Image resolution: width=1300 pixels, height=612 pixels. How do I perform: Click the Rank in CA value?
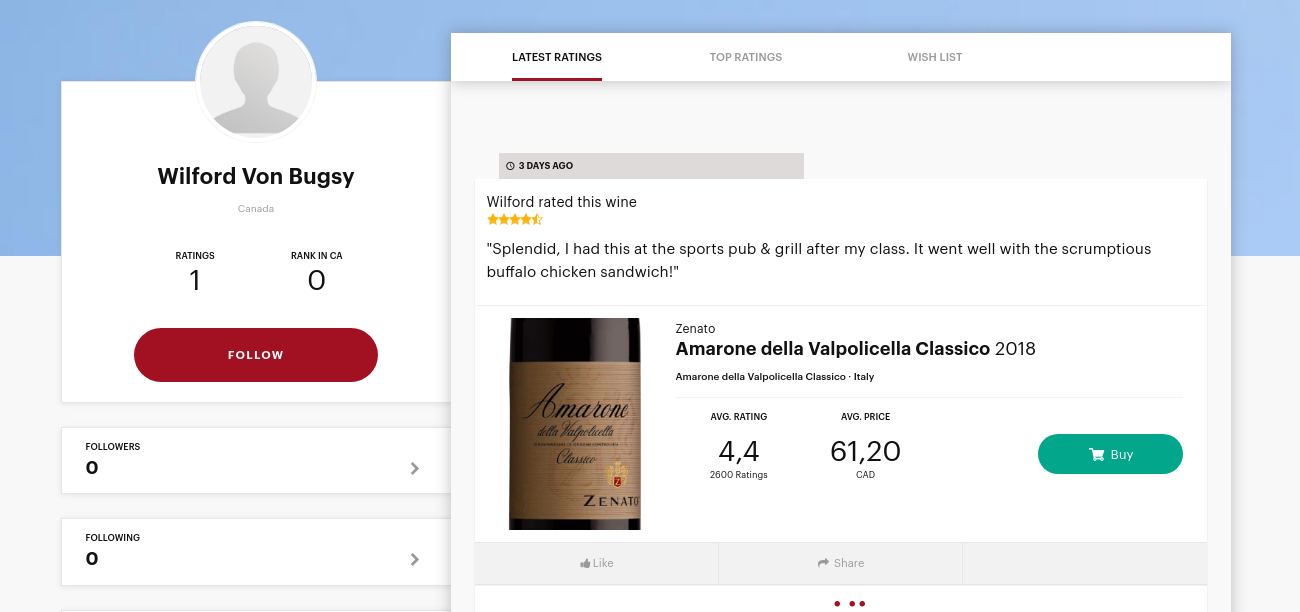click(x=316, y=281)
